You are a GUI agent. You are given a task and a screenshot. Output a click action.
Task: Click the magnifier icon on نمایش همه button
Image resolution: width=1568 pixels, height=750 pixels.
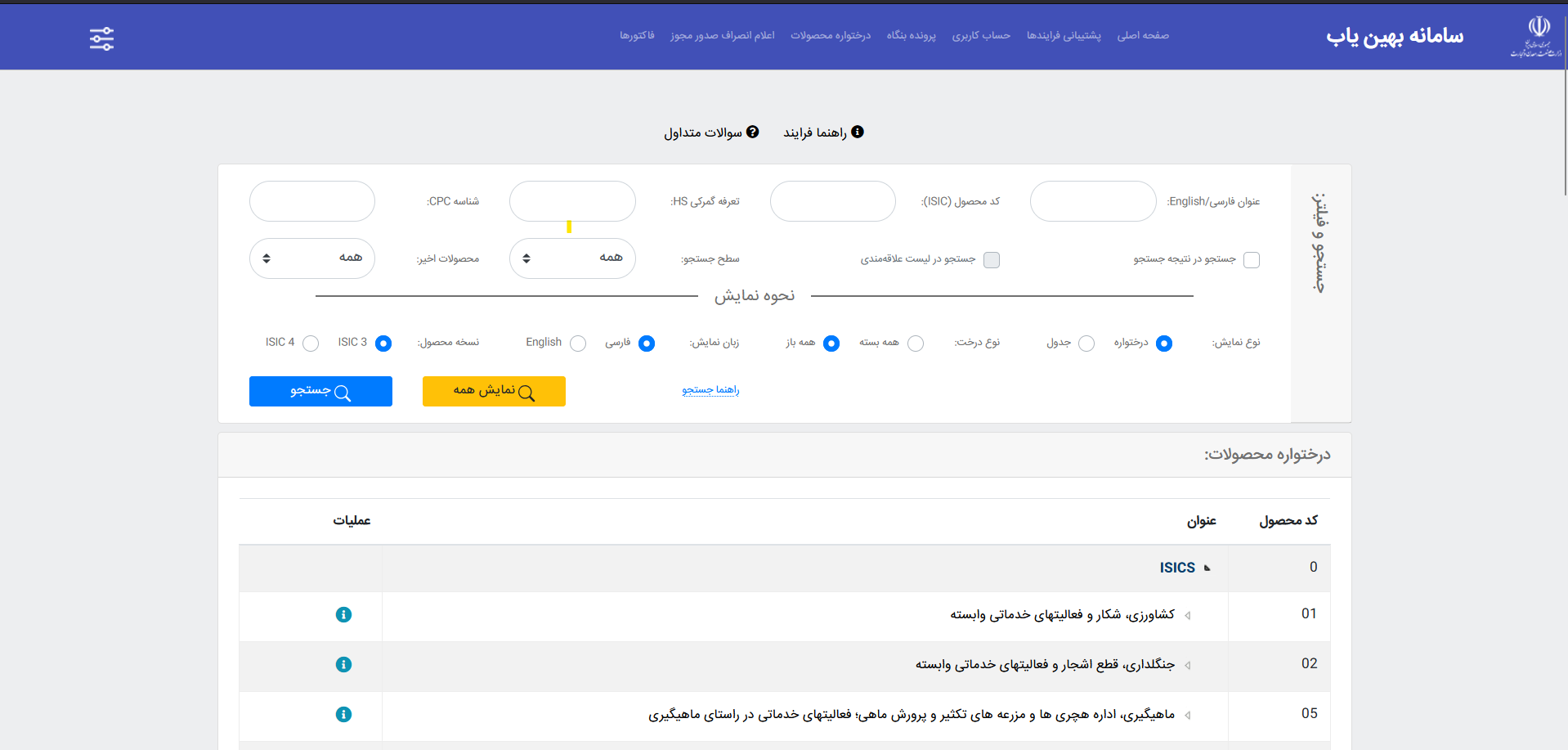tap(526, 393)
